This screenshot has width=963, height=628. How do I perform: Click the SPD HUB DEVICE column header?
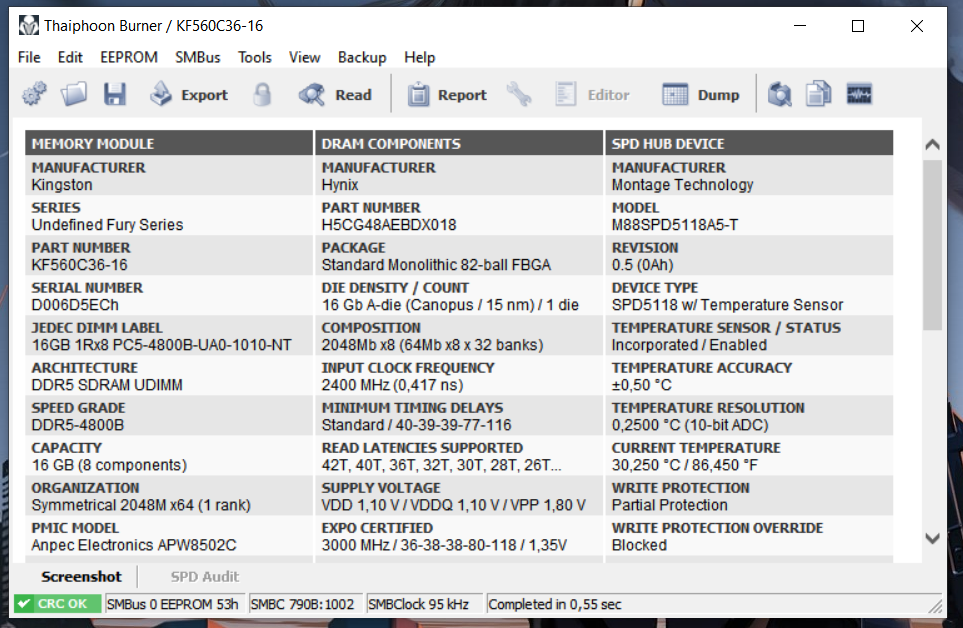click(749, 143)
